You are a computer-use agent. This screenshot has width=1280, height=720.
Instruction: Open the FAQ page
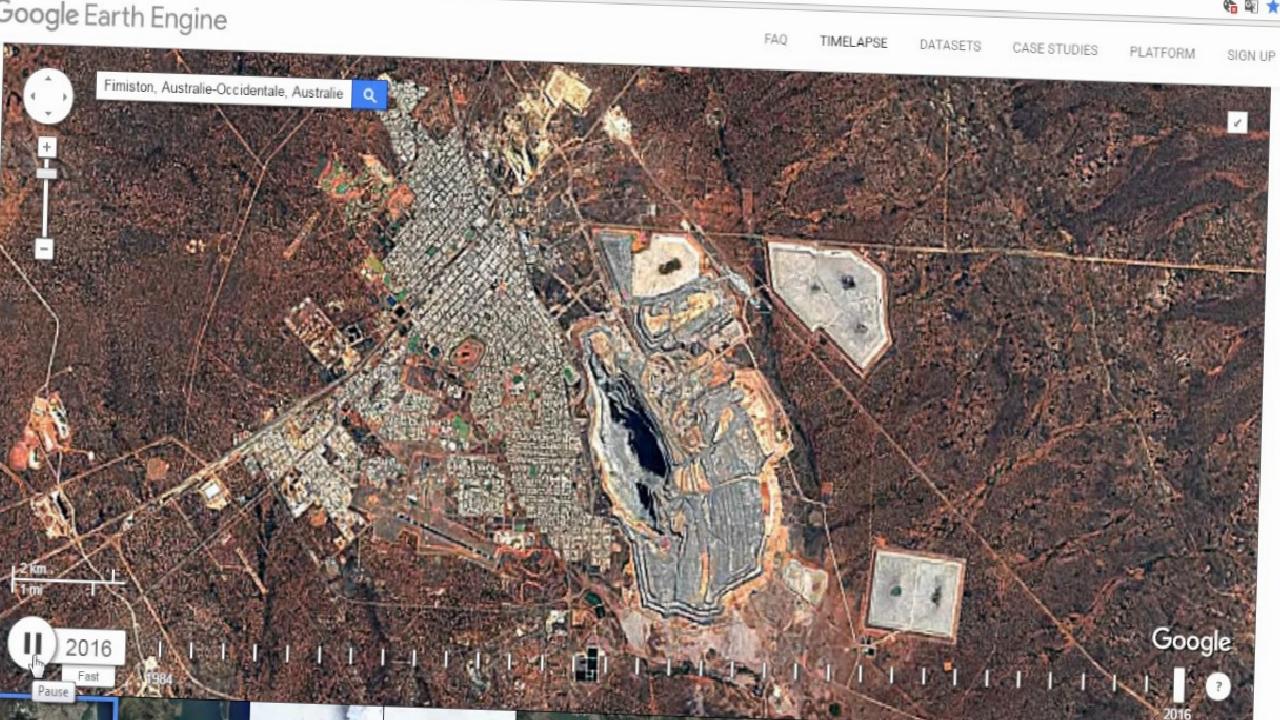pos(775,39)
